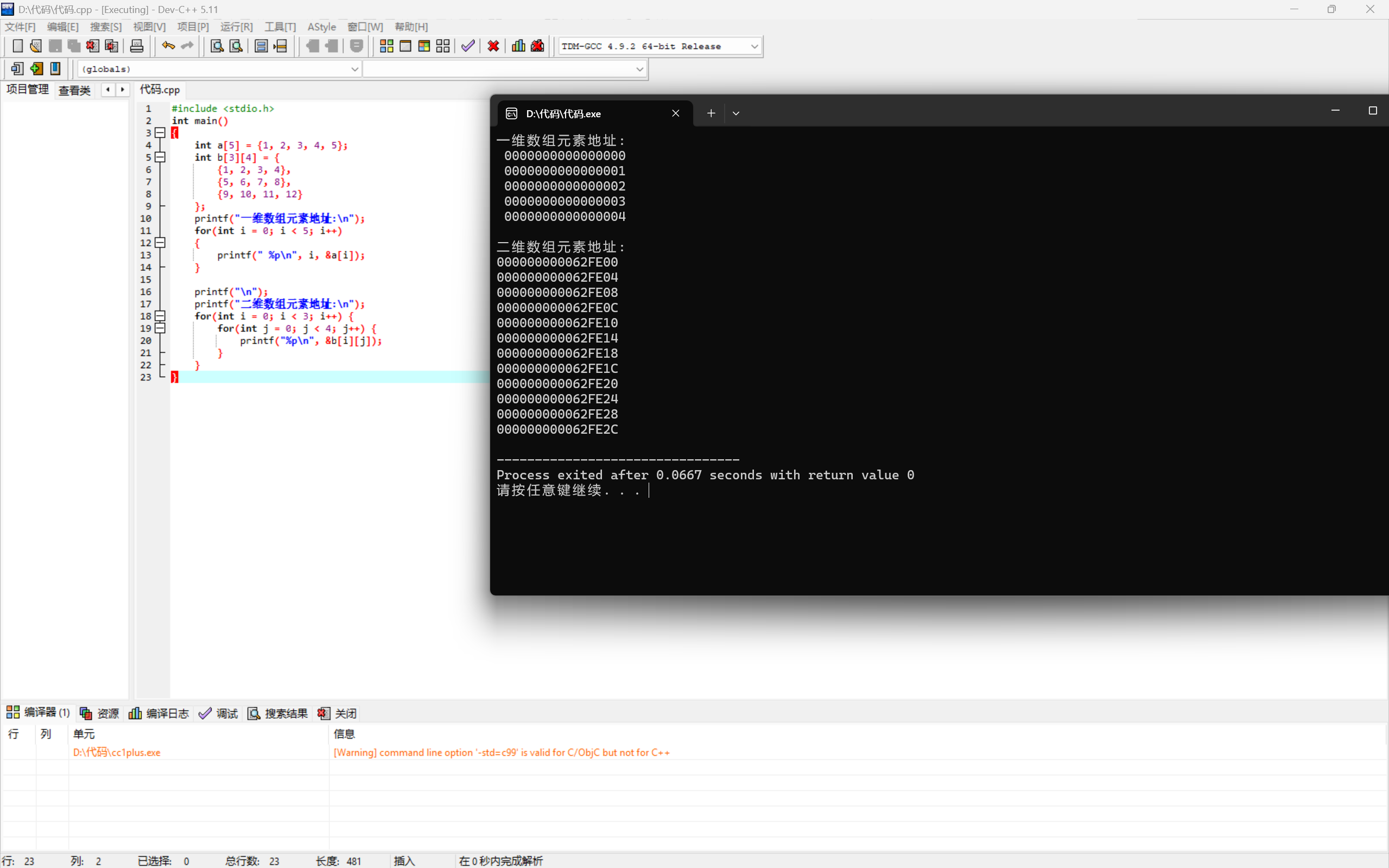Click the Compile icon with colored squares
This screenshot has height=868, width=1389.
[x=386, y=46]
